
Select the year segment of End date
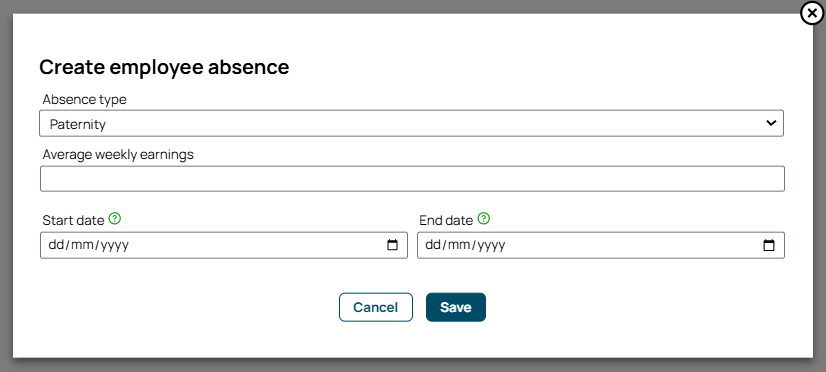(x=491, y=245)
